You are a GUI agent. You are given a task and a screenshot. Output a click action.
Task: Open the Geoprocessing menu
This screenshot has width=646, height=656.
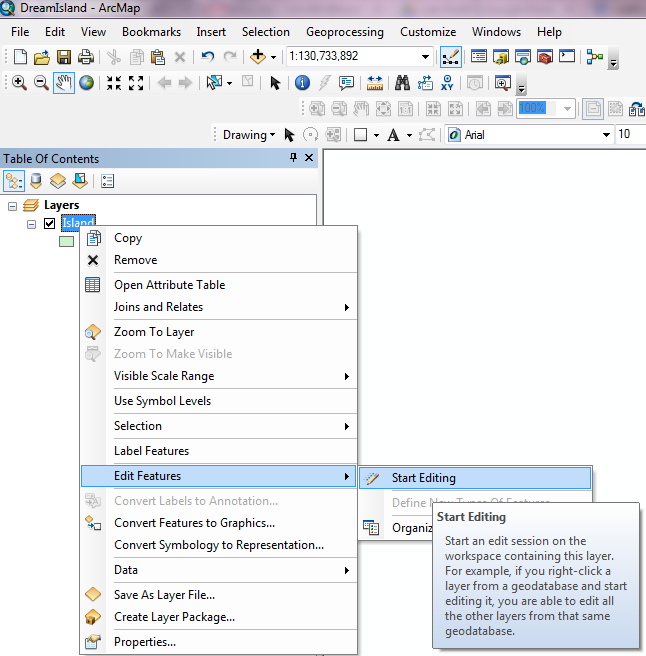(345, 32)
